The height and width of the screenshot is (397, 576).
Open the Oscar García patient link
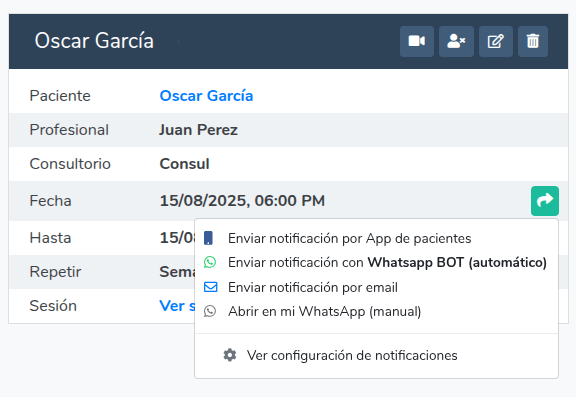(x=206, y=96)
